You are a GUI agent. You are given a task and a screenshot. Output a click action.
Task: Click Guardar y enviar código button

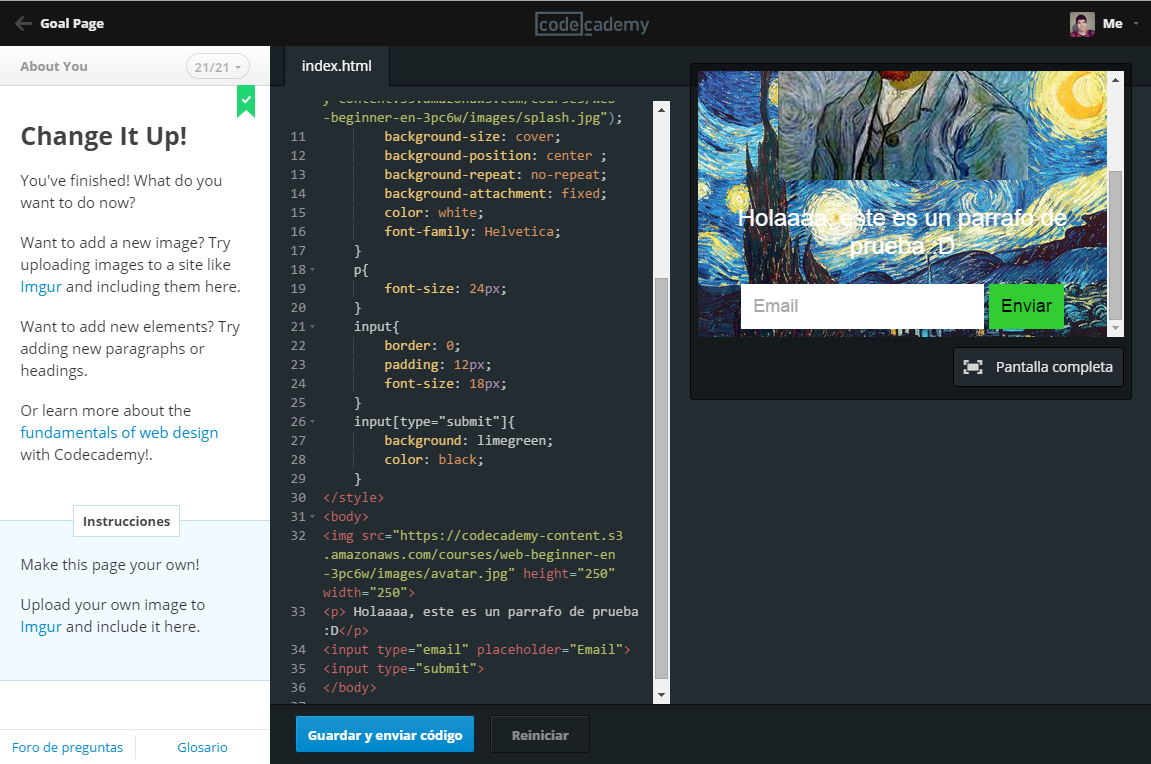[x=385, y=735]
